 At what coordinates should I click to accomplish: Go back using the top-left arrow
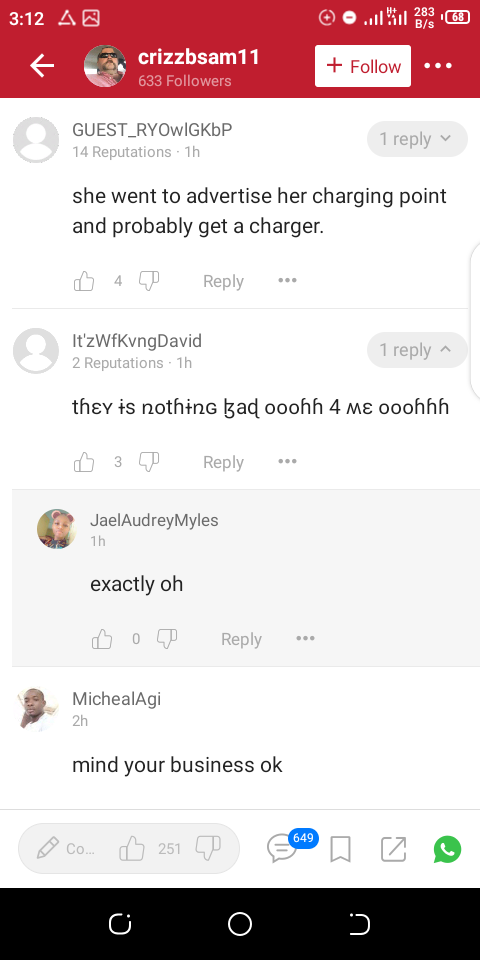coord(42,66)
